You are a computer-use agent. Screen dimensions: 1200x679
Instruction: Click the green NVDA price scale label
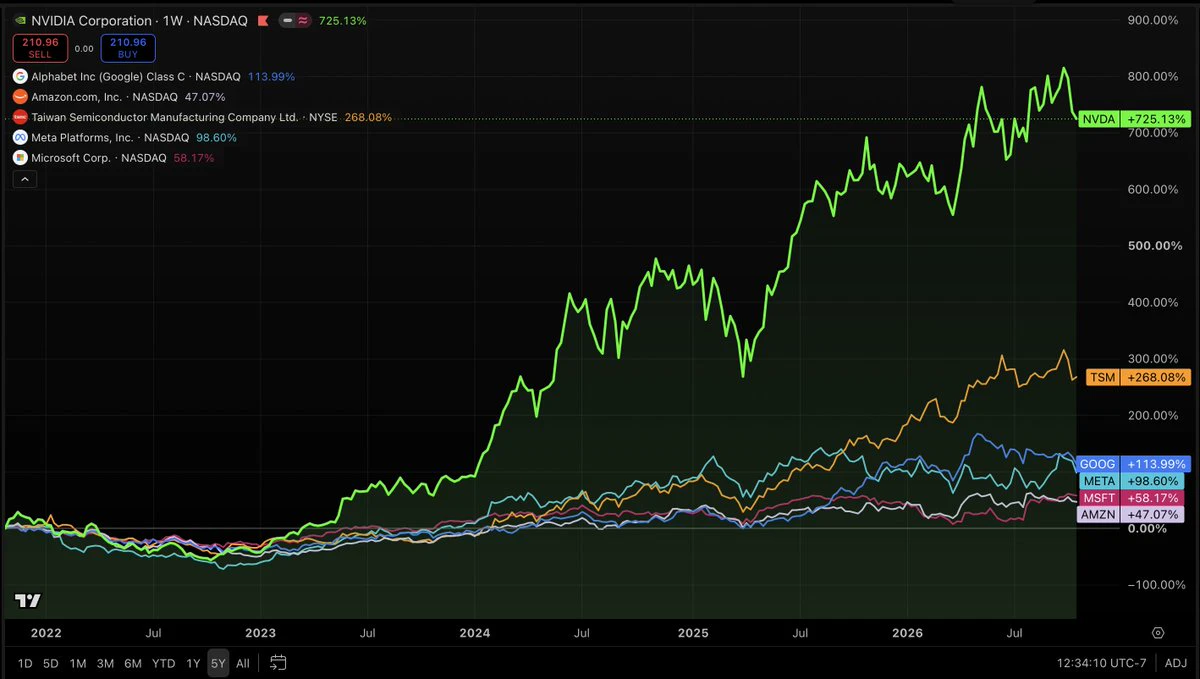click(x=1135, y=118)
